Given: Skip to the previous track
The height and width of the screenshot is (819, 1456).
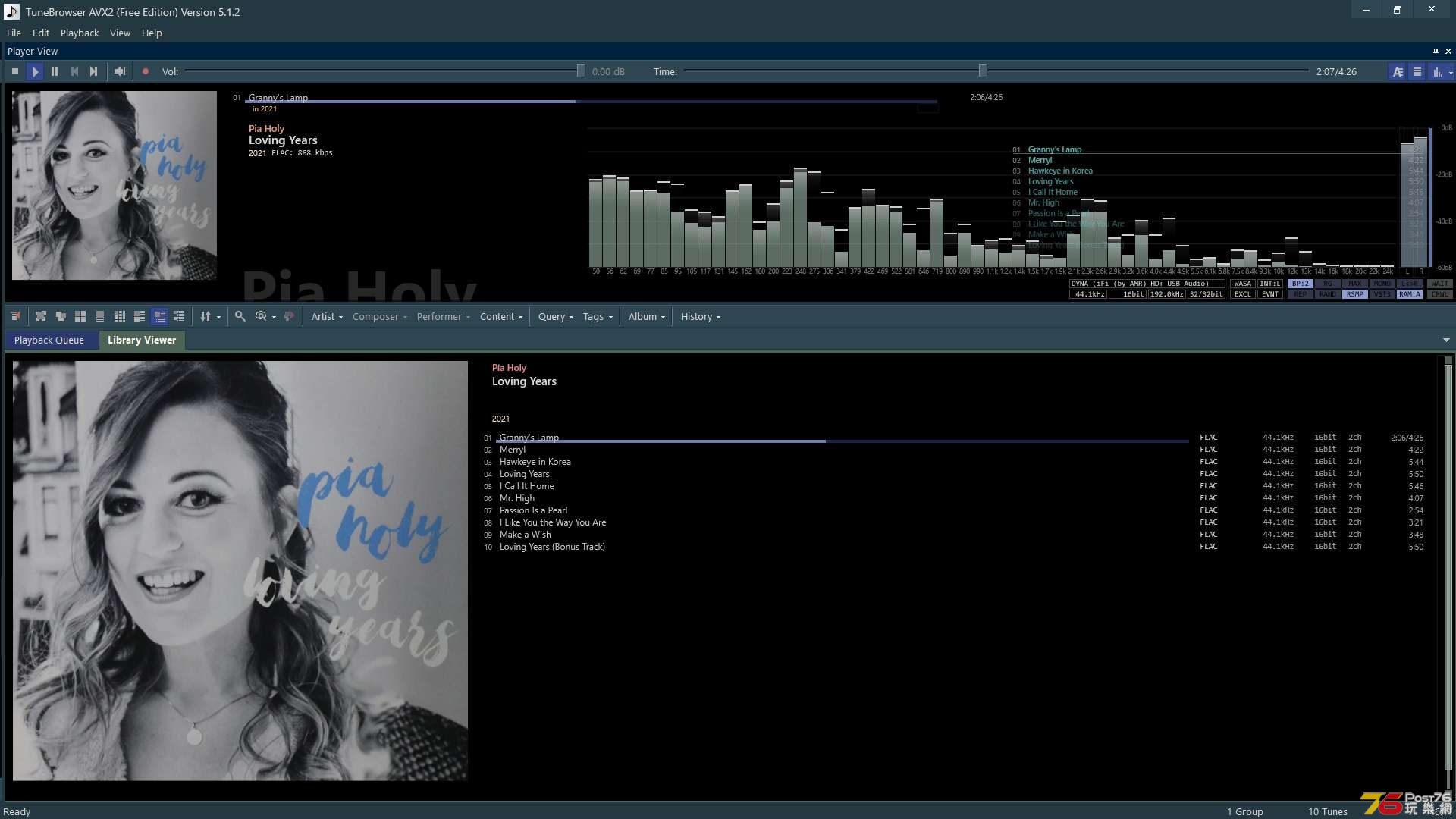Looking at the screenshot, I should (74, 71).
